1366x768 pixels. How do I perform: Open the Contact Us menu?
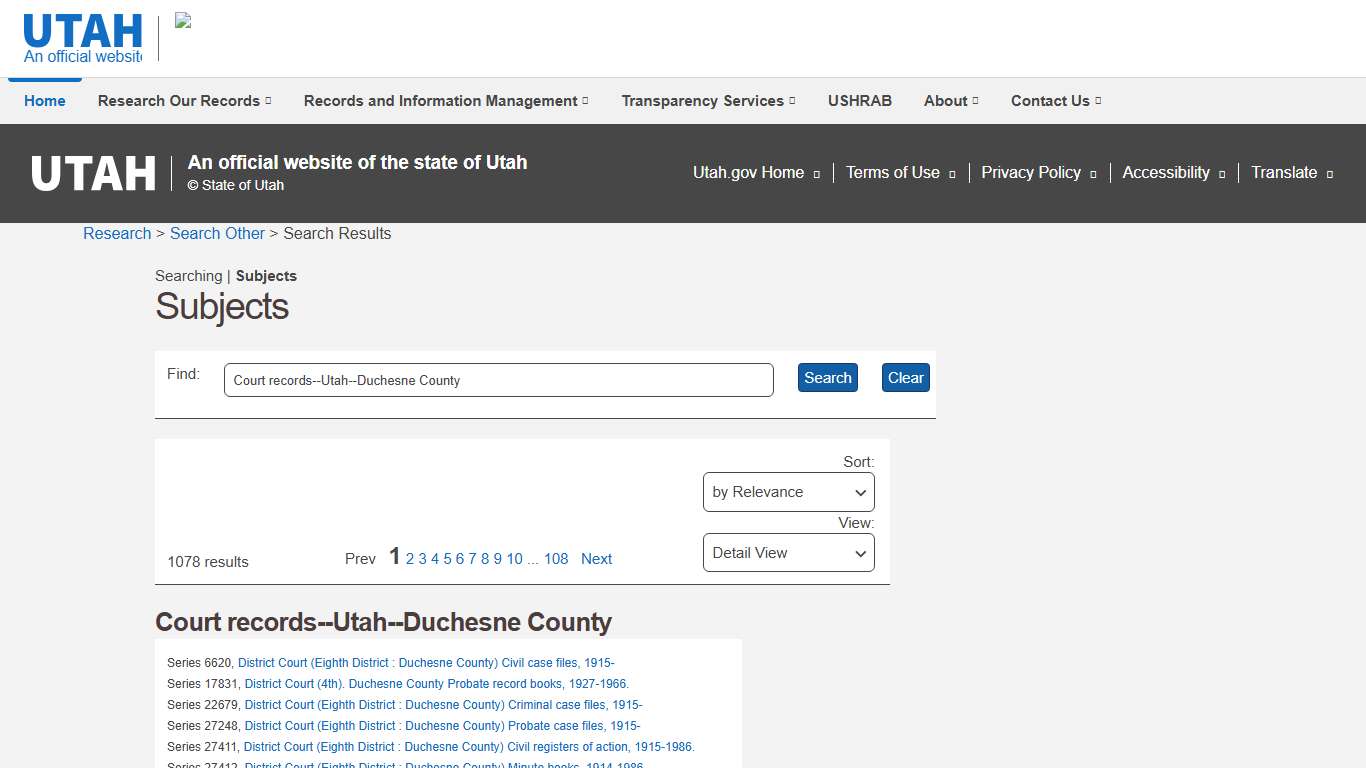tap(1055, 101)
